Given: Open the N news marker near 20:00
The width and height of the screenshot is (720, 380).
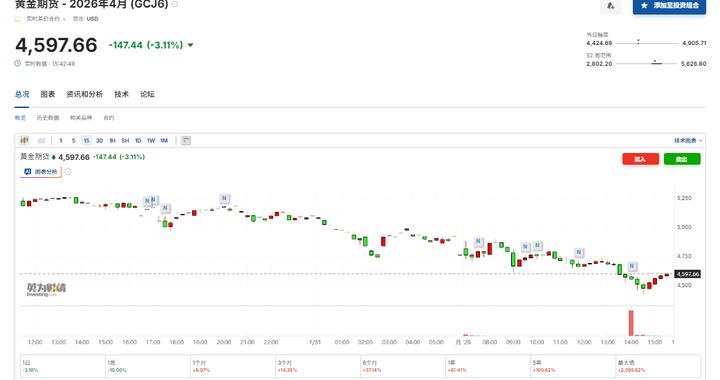Looking at the screenshot, I should (x=224, y=198).
